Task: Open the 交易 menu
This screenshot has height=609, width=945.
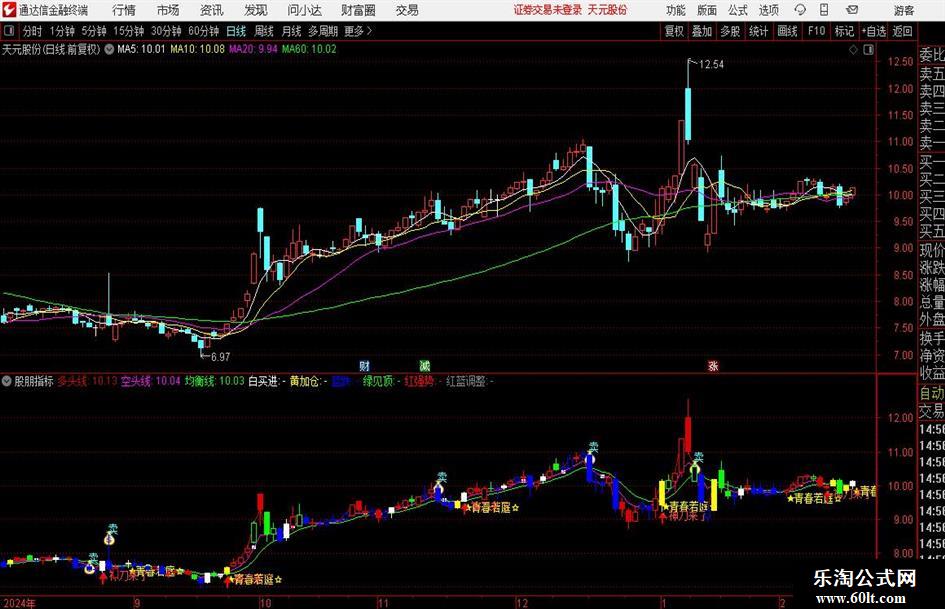Action: tap(407, 10)
